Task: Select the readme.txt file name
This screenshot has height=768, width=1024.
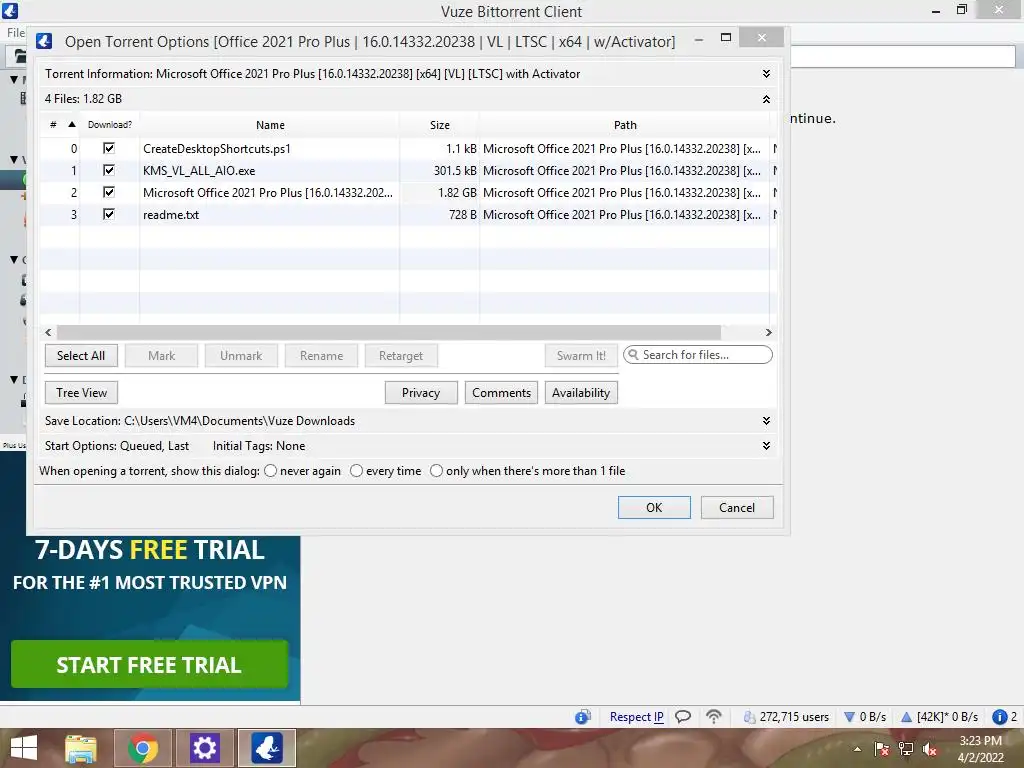Action: tap(171, 214)
